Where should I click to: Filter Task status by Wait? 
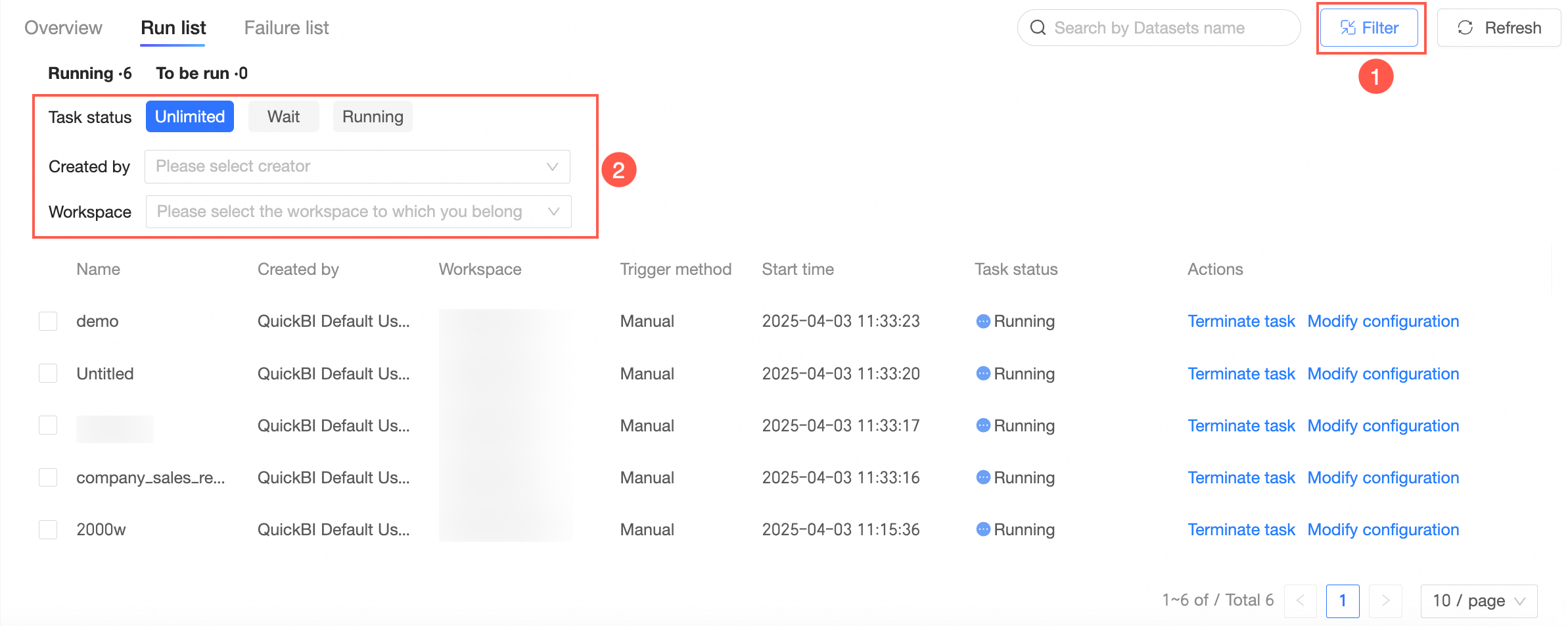[x=283, y=116]
